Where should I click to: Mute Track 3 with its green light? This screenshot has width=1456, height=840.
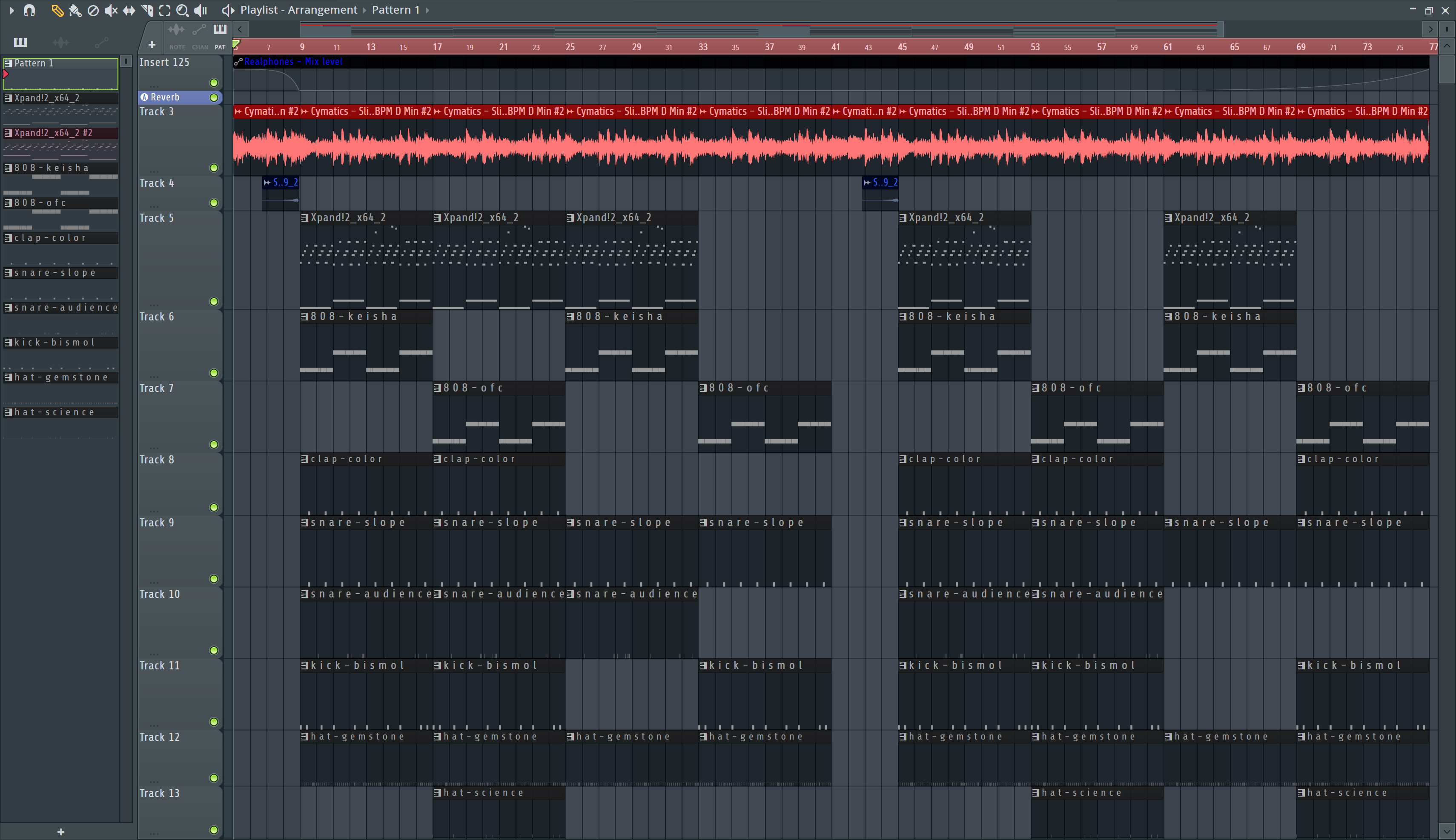coord(214,168)
